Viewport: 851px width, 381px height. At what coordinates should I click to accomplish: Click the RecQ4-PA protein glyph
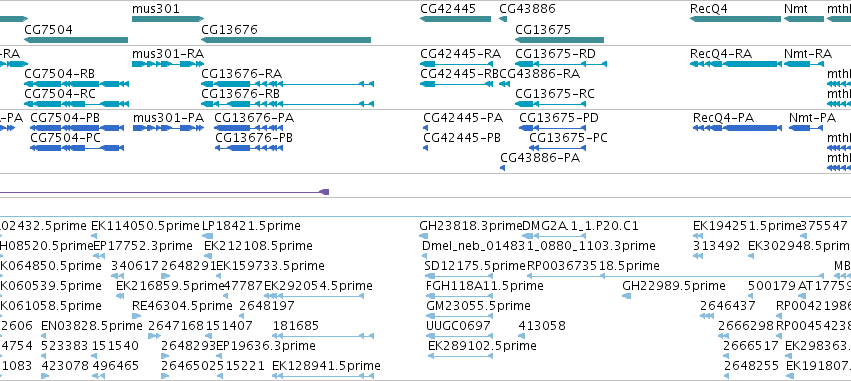[737, 128]
